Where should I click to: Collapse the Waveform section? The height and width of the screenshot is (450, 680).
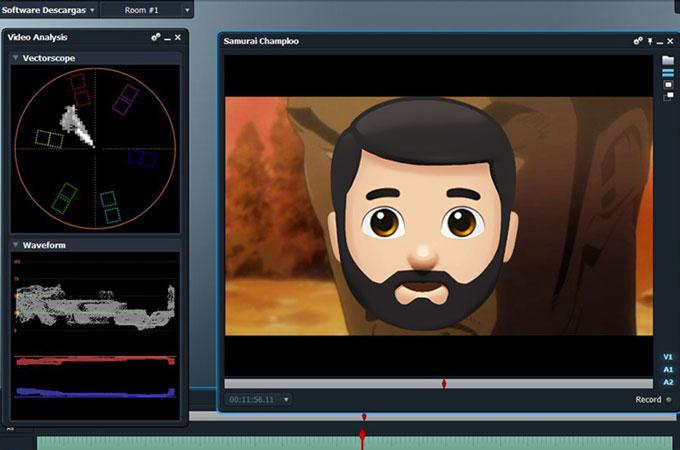click(x=15, y=244)
